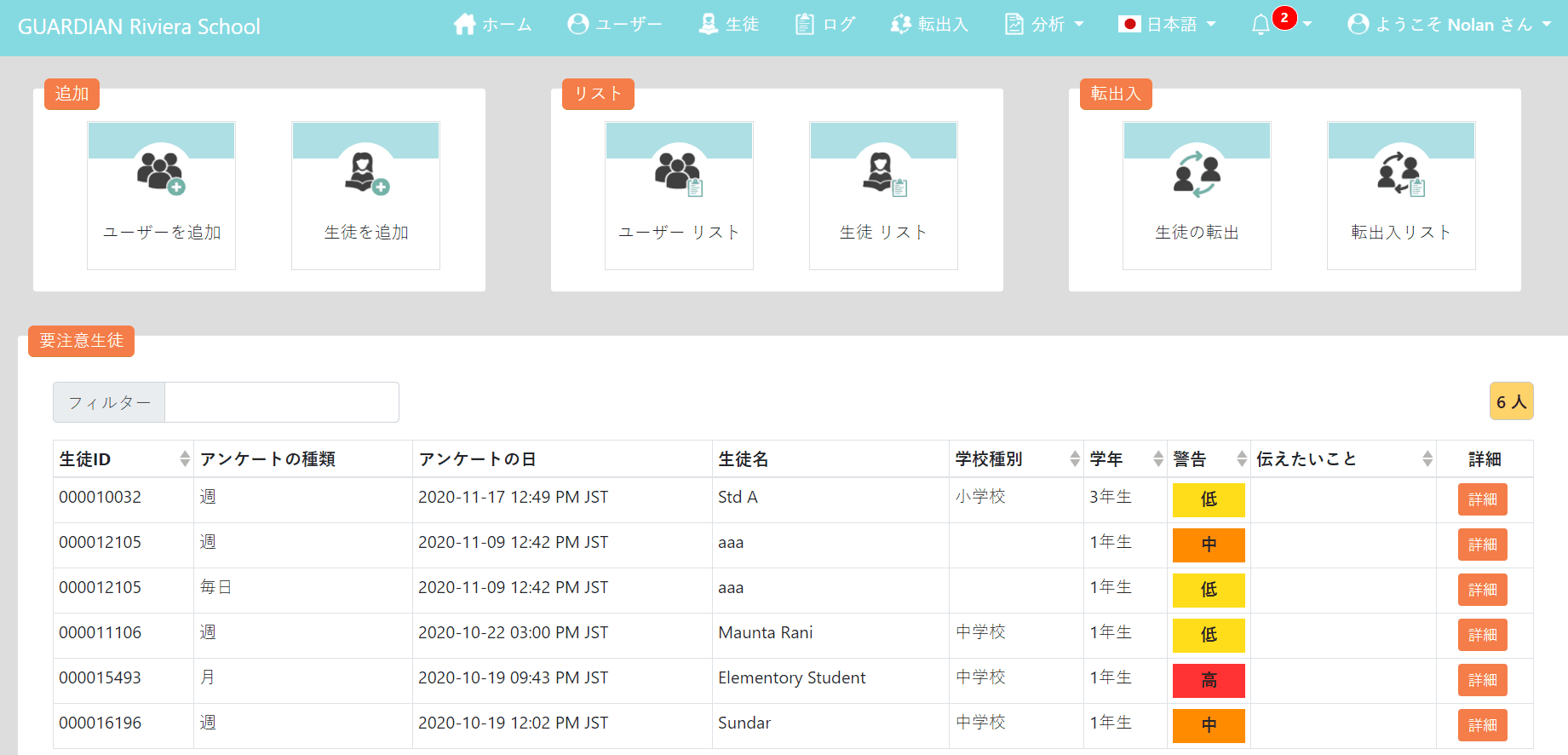Click the account avatar icon before ようこそ
The height and width of the screenshot is (755, 1568).
click(x=1358, y=24)
